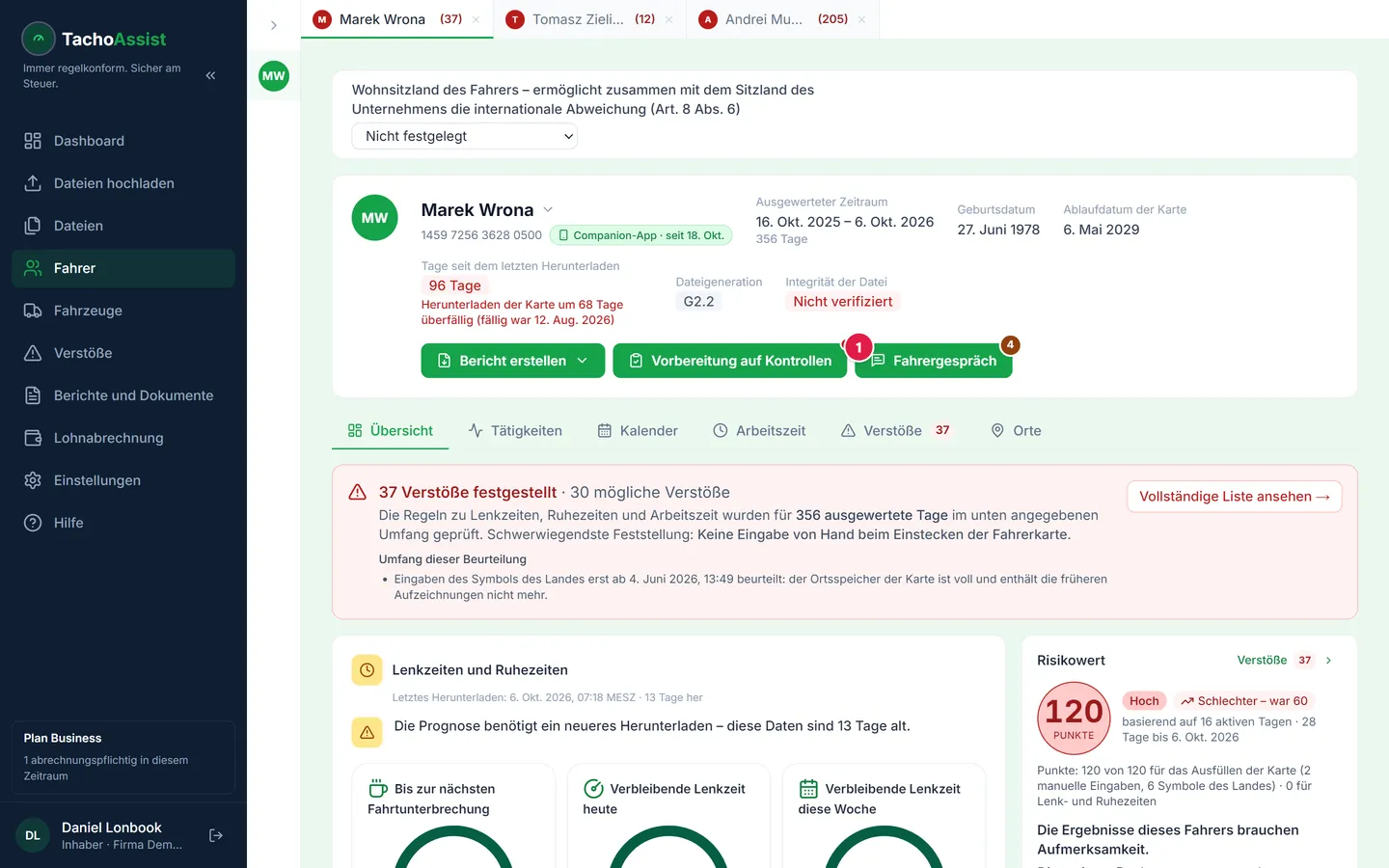Click Vollständige Liste ansehen
1389x868 pixels.
pos(1235,497)
